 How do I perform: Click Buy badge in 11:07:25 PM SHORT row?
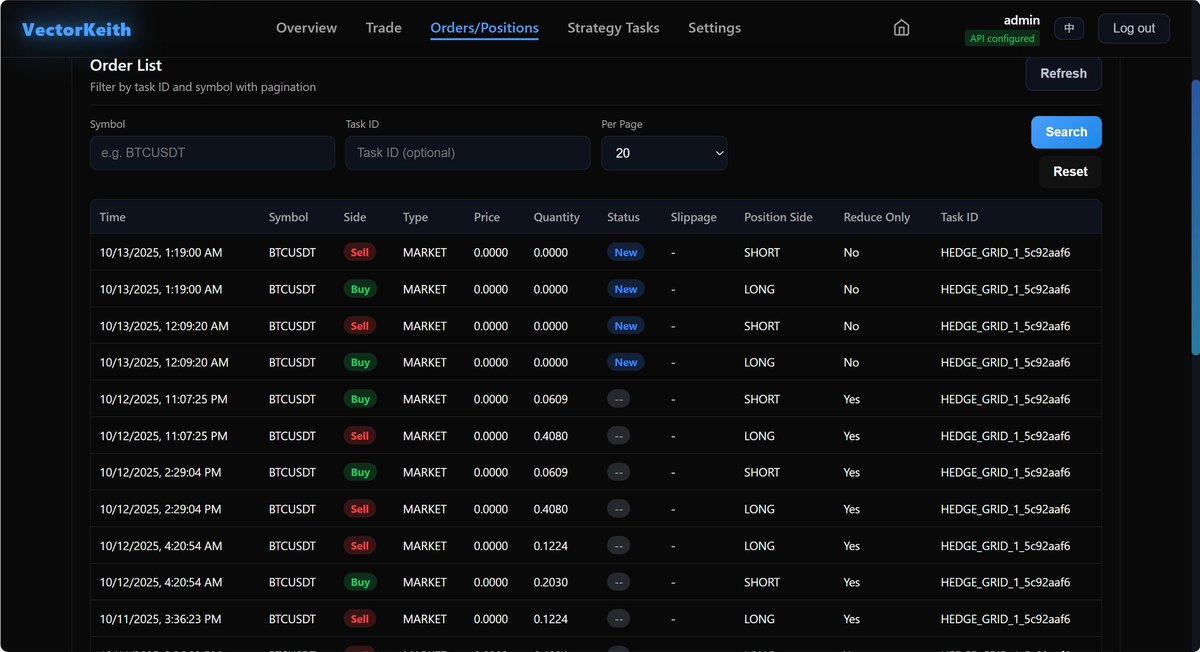(x=360, y=399)
